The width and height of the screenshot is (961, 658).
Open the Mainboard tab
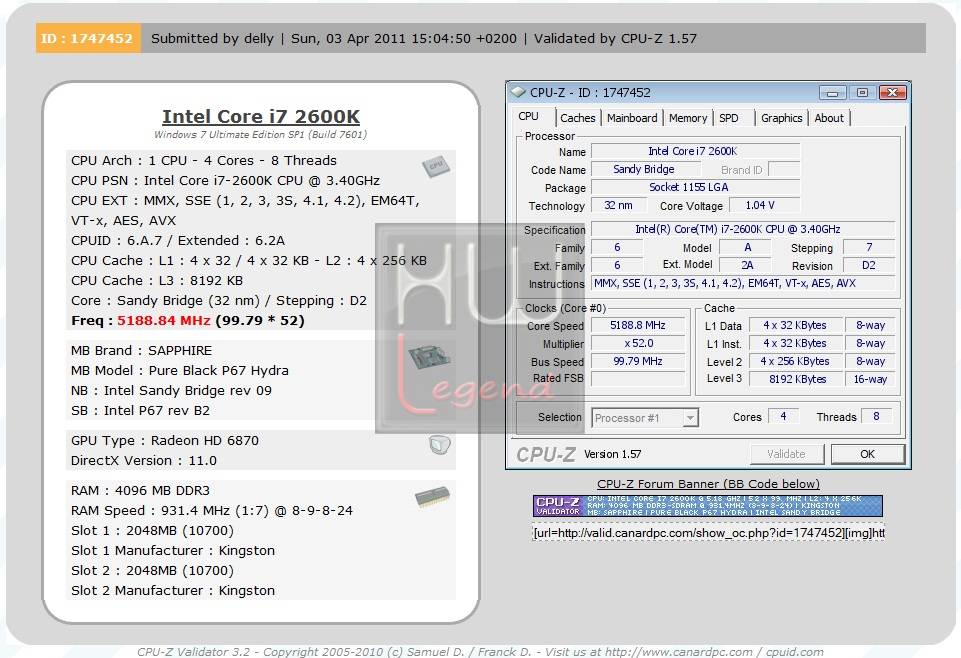click(x=632, y=118)
